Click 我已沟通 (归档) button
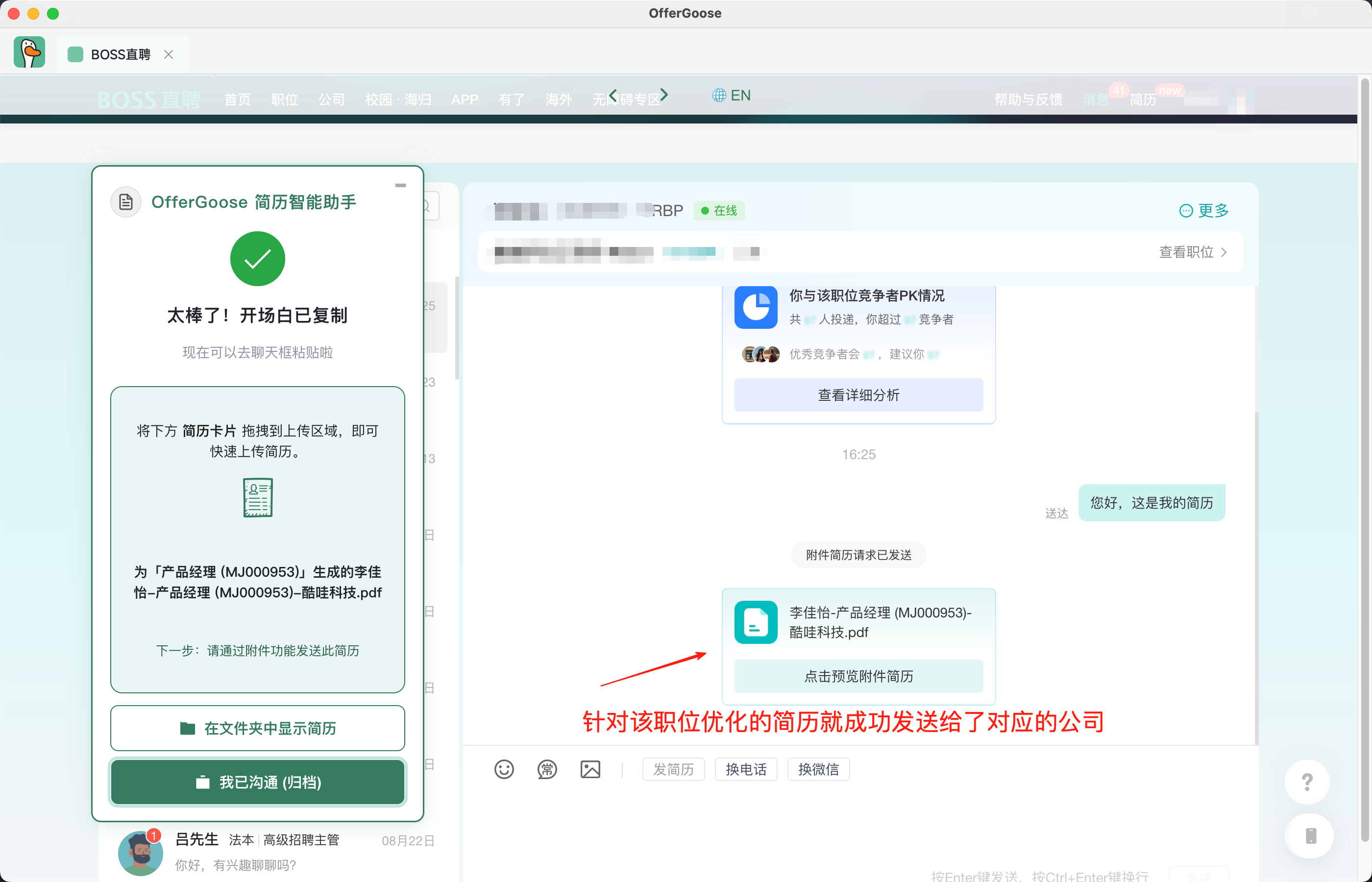Viewport: 1372px width, 882px height. [258, 782]
